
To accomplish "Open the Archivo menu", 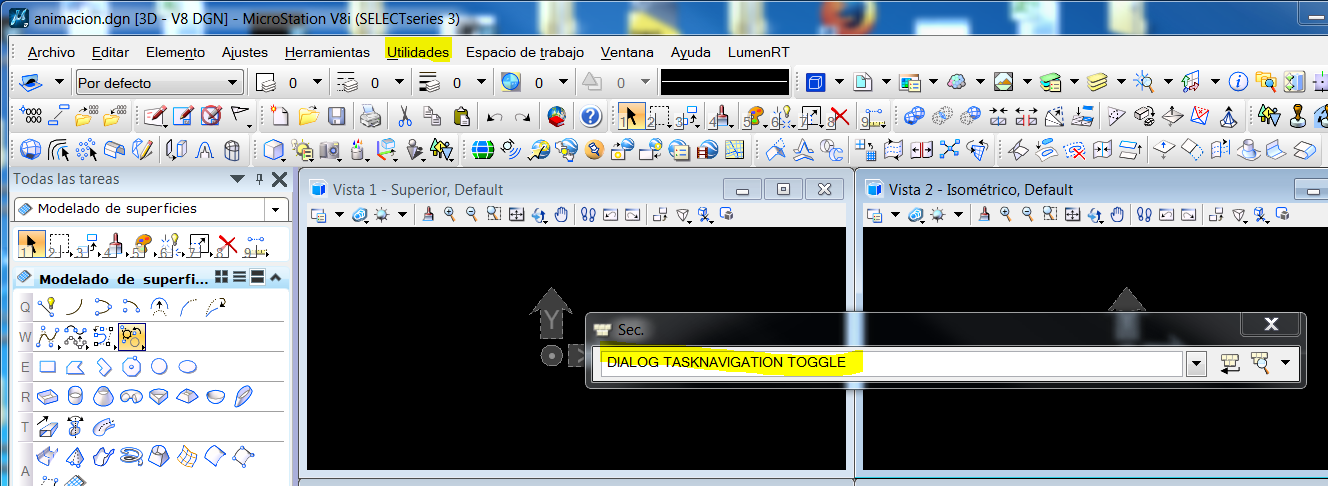I will coord(51,52).
